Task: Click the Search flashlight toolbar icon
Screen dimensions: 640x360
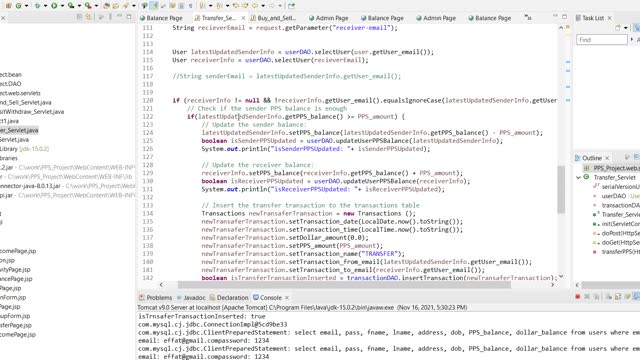Action: [x=126, y=6]
